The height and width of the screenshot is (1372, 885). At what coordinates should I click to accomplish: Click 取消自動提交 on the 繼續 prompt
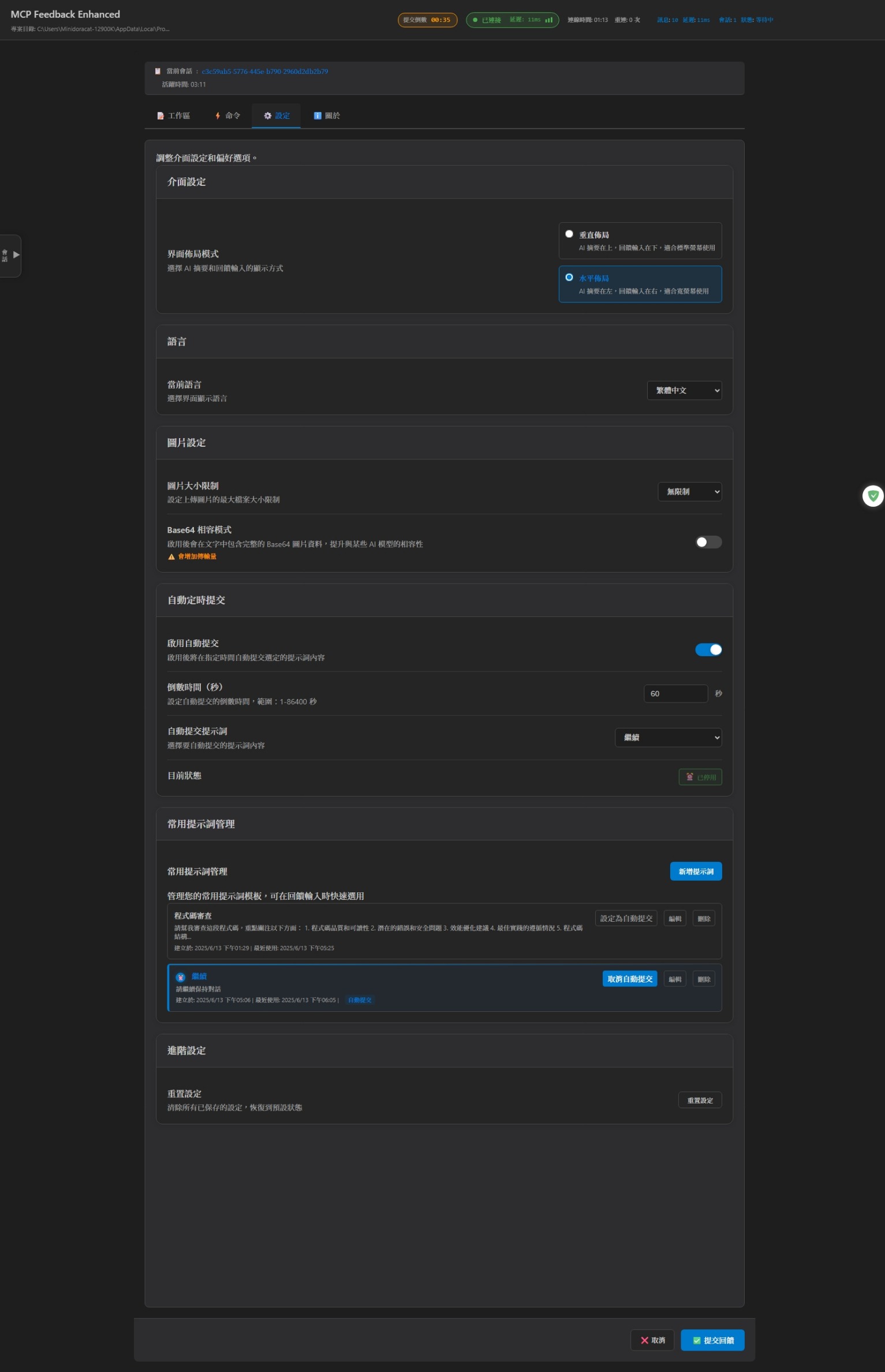(630, 979)
